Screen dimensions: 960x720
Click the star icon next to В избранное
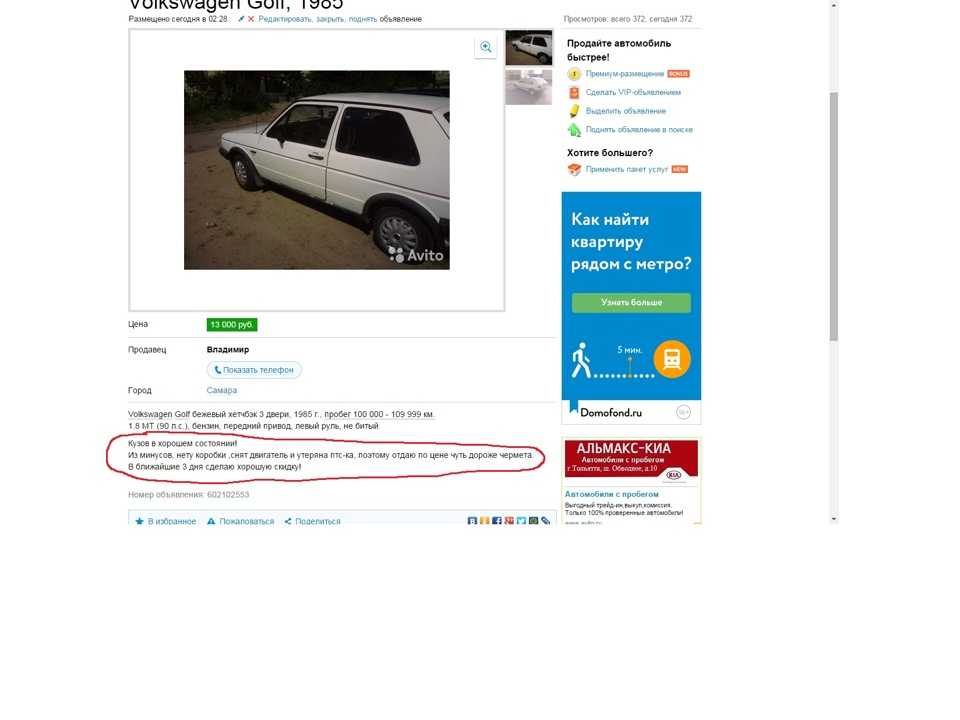pos(140,521)
